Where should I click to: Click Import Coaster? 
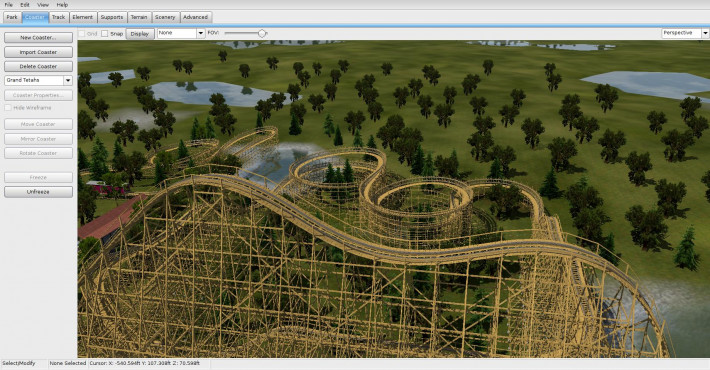38,52
